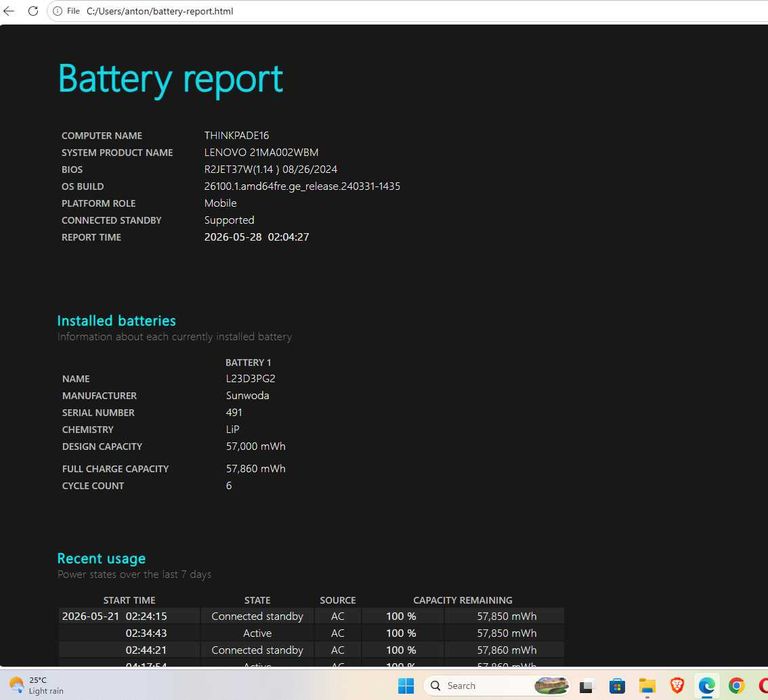Image resolution: width=768 pixels, height=700 pixels.
Task: View site information via the File info icon
Action: coord(58,11)
